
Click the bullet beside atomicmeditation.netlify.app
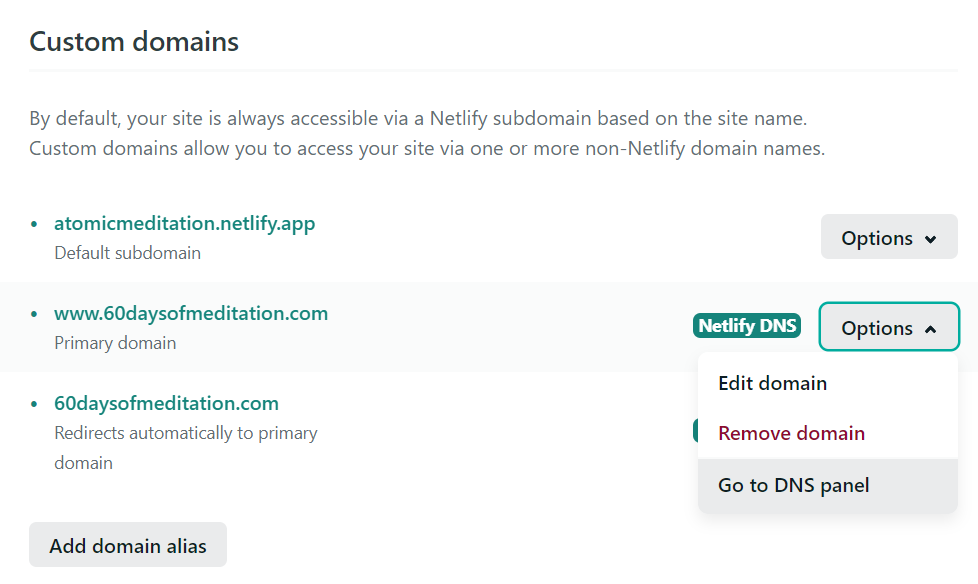(34, 224)
